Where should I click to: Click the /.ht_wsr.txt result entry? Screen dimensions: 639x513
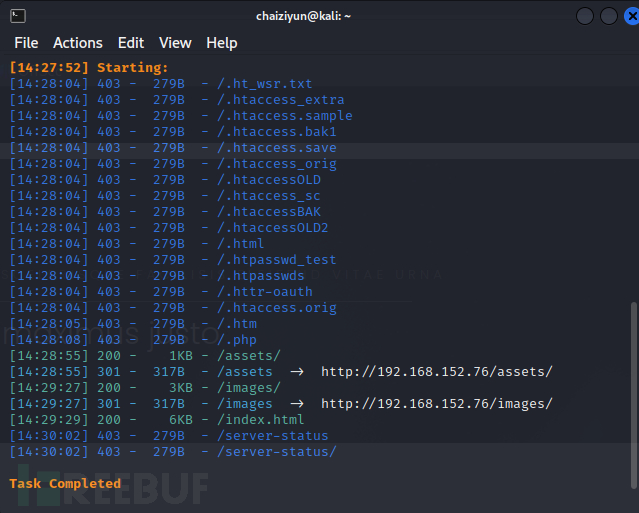(x=264, y=84)
